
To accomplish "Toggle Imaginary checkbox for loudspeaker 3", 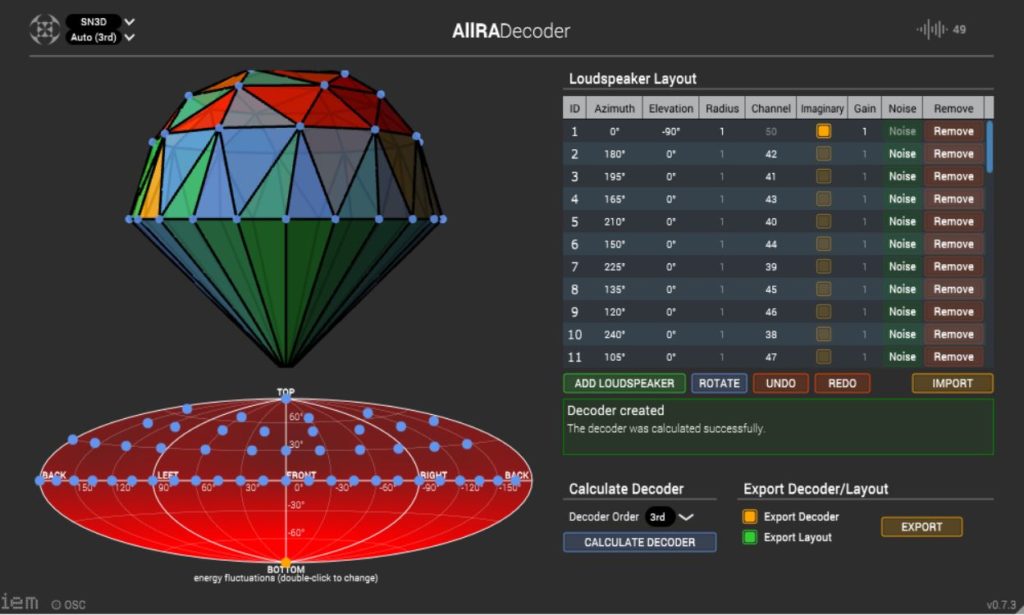I will click(x=824, y=176).
